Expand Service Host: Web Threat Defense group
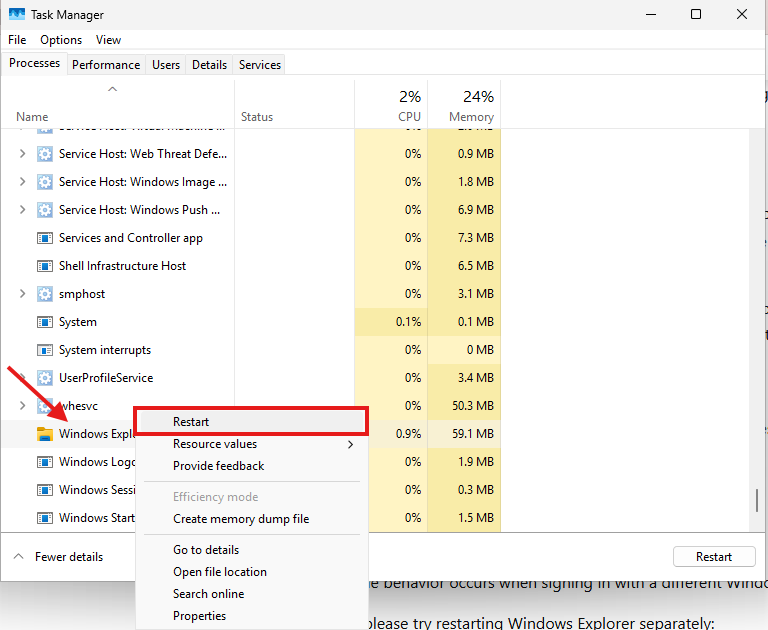This screenshot has height=630, width=768. pos(22,154)
